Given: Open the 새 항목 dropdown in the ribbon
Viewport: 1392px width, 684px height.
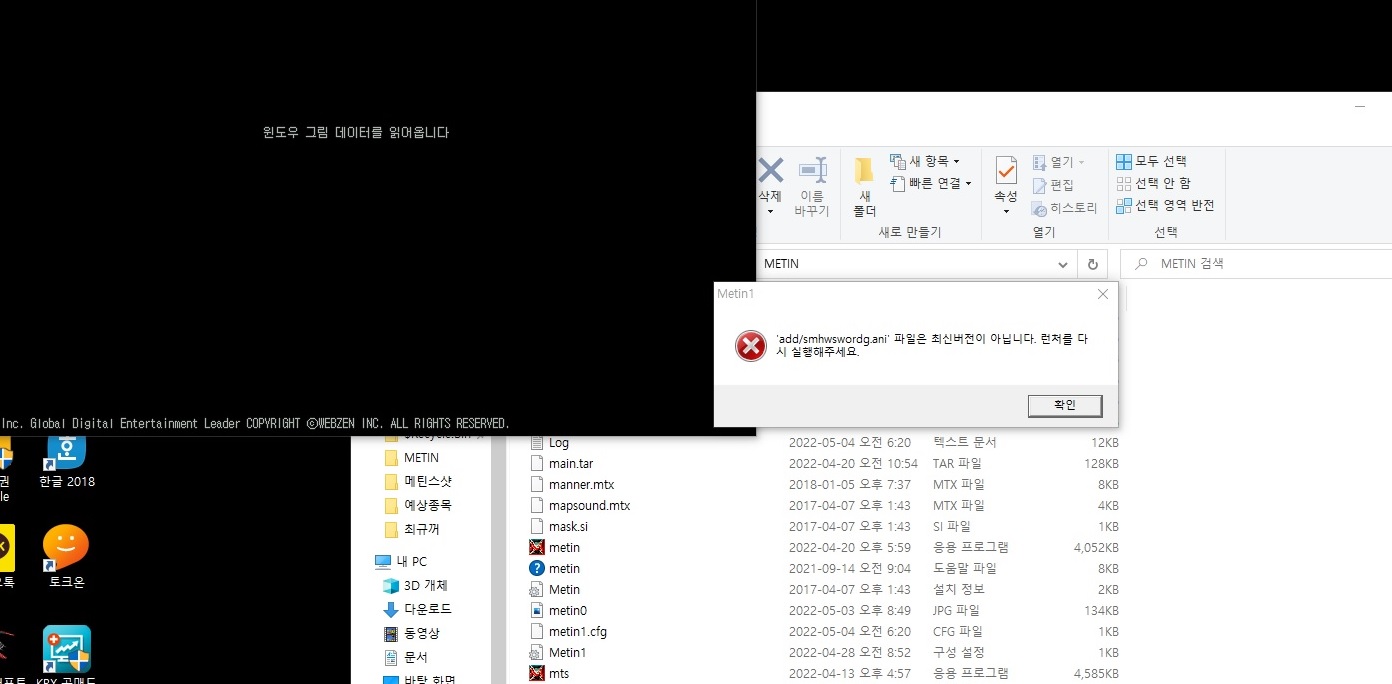Looking at the screenshot, I should (x=925, y=161).
